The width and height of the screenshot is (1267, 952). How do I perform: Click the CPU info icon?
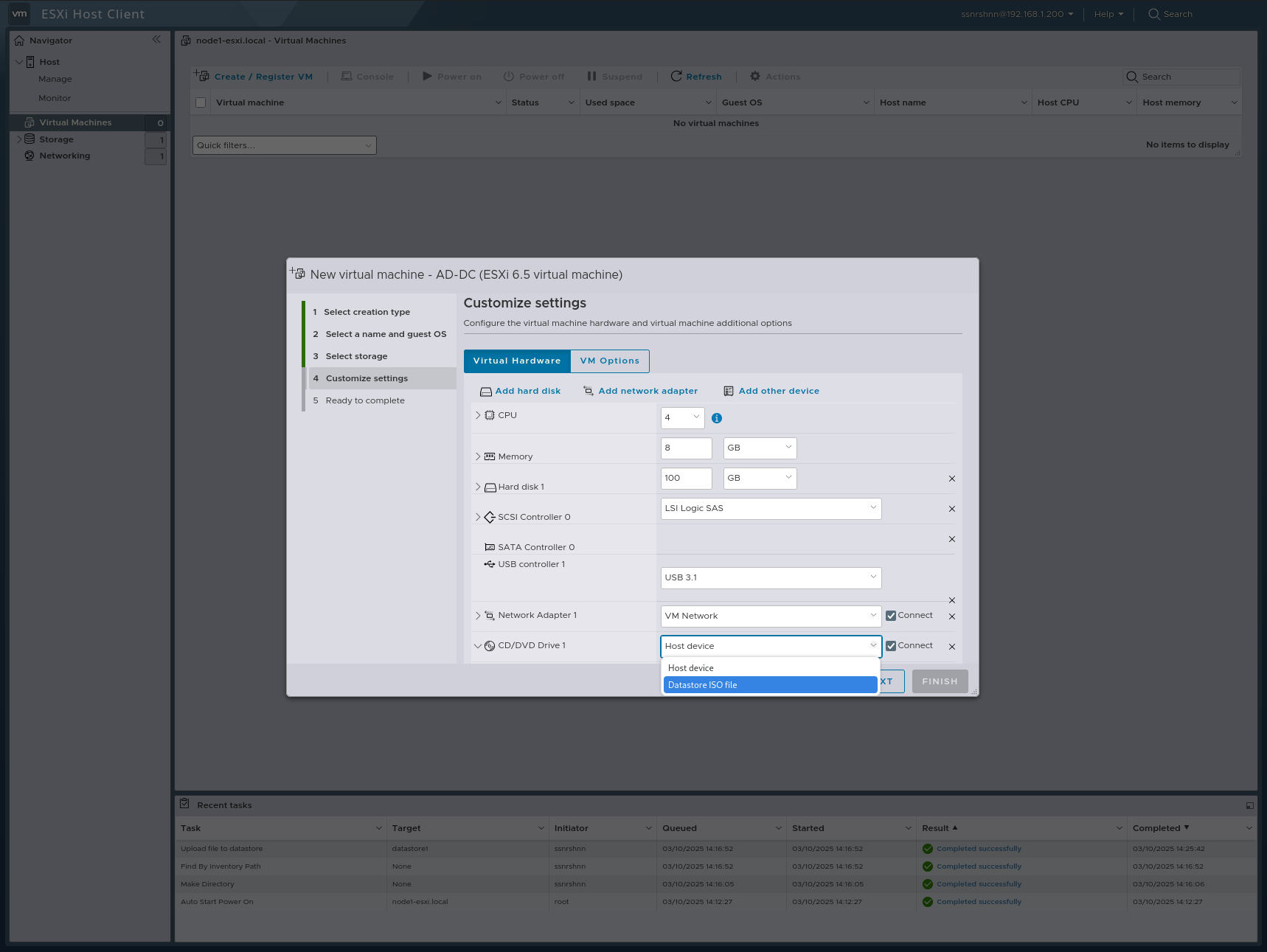tap(716, 418)
